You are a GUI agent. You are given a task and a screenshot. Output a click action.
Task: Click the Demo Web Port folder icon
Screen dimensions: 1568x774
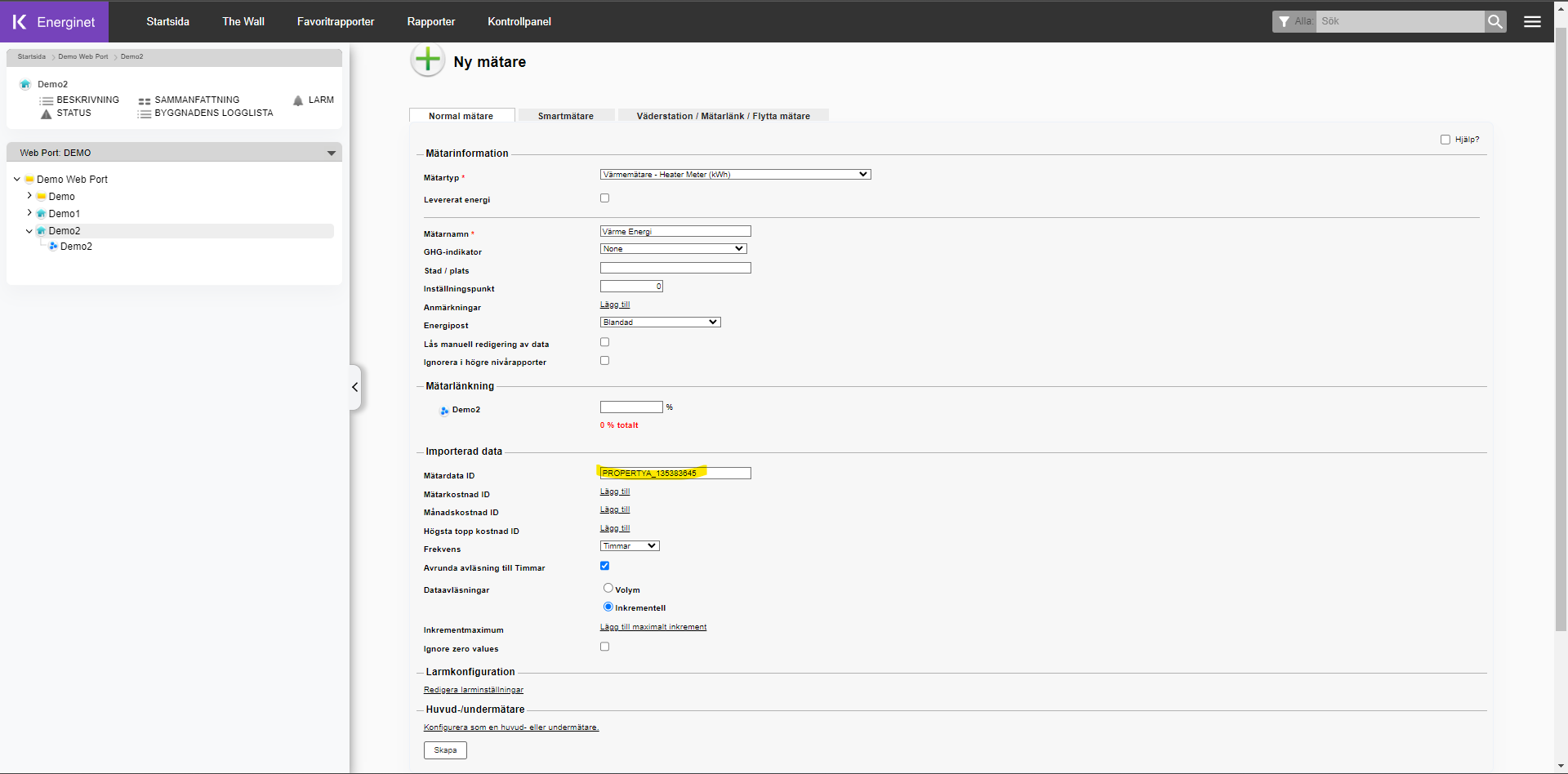(x=29, y=180)
